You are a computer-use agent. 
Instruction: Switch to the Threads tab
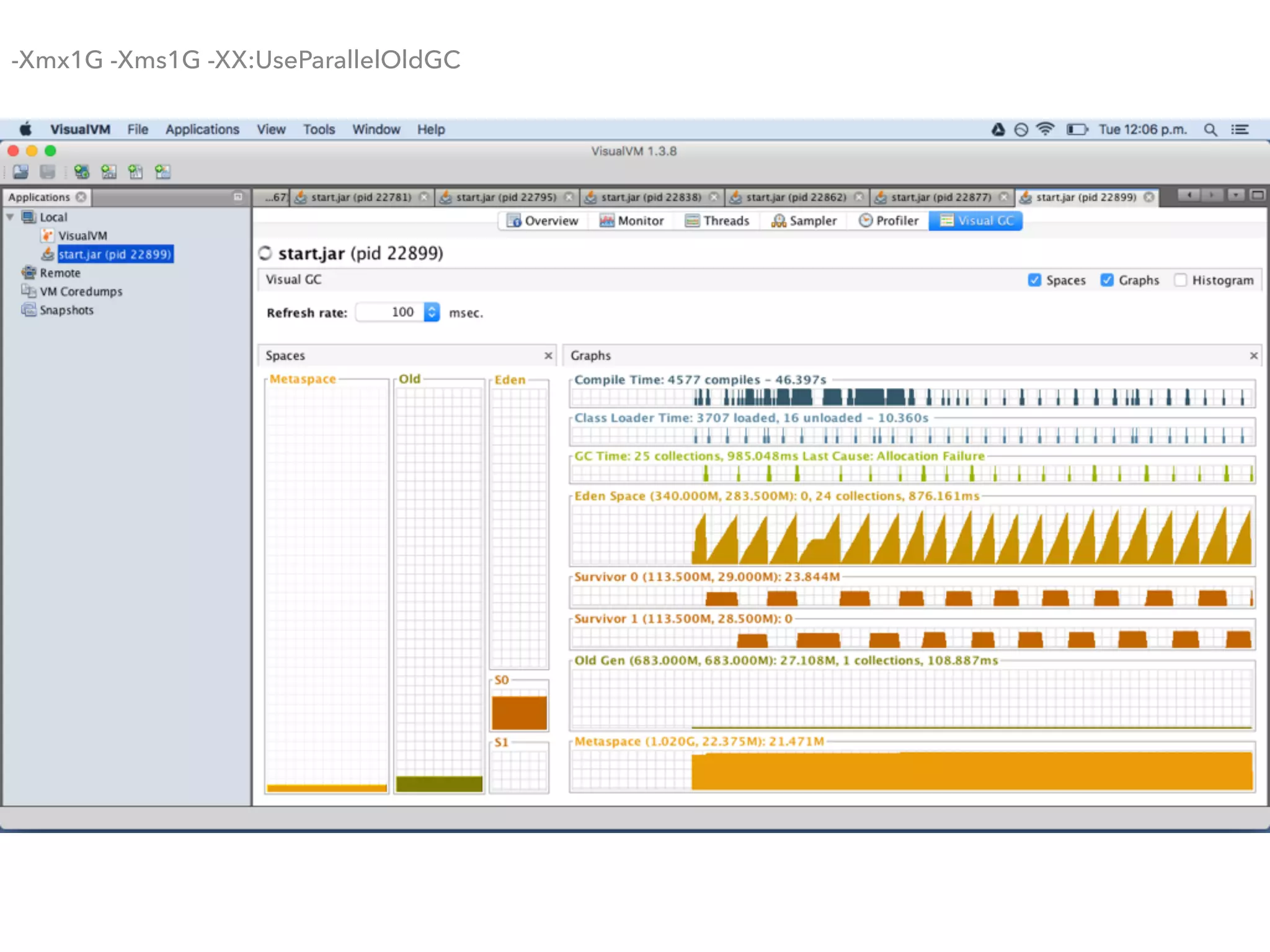pos(717,221)
